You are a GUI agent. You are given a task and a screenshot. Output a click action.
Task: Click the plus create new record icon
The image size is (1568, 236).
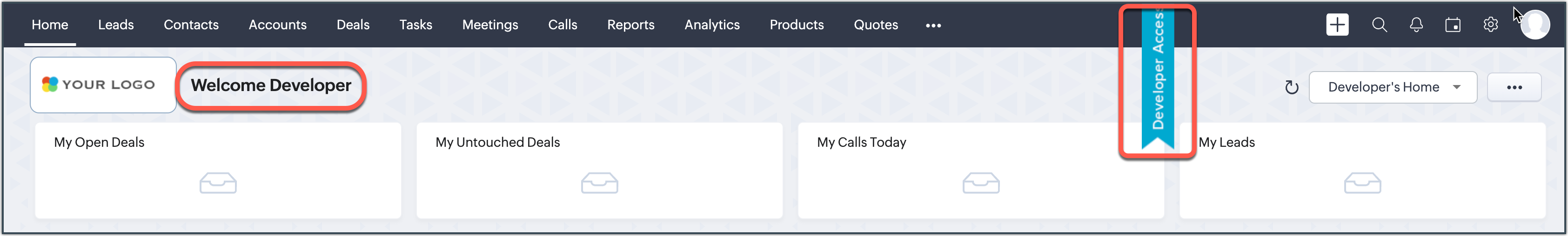tap(1337, 25)
